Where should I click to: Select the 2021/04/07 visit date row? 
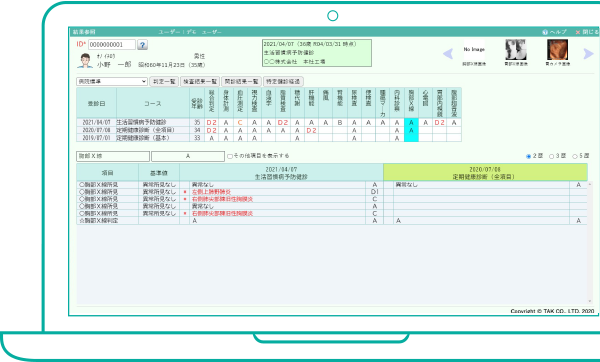click(x=96, y=122)
